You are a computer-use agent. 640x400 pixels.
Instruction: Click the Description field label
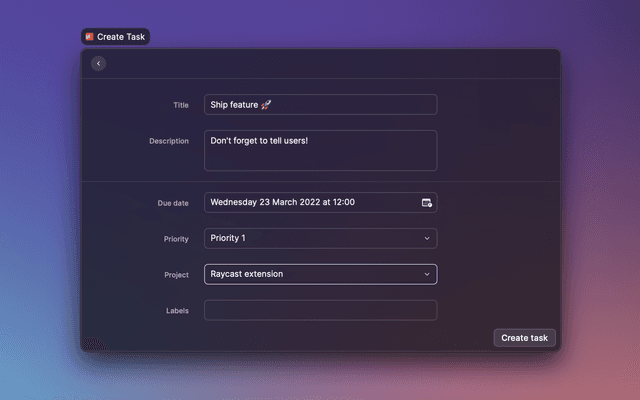pos(169,141)
